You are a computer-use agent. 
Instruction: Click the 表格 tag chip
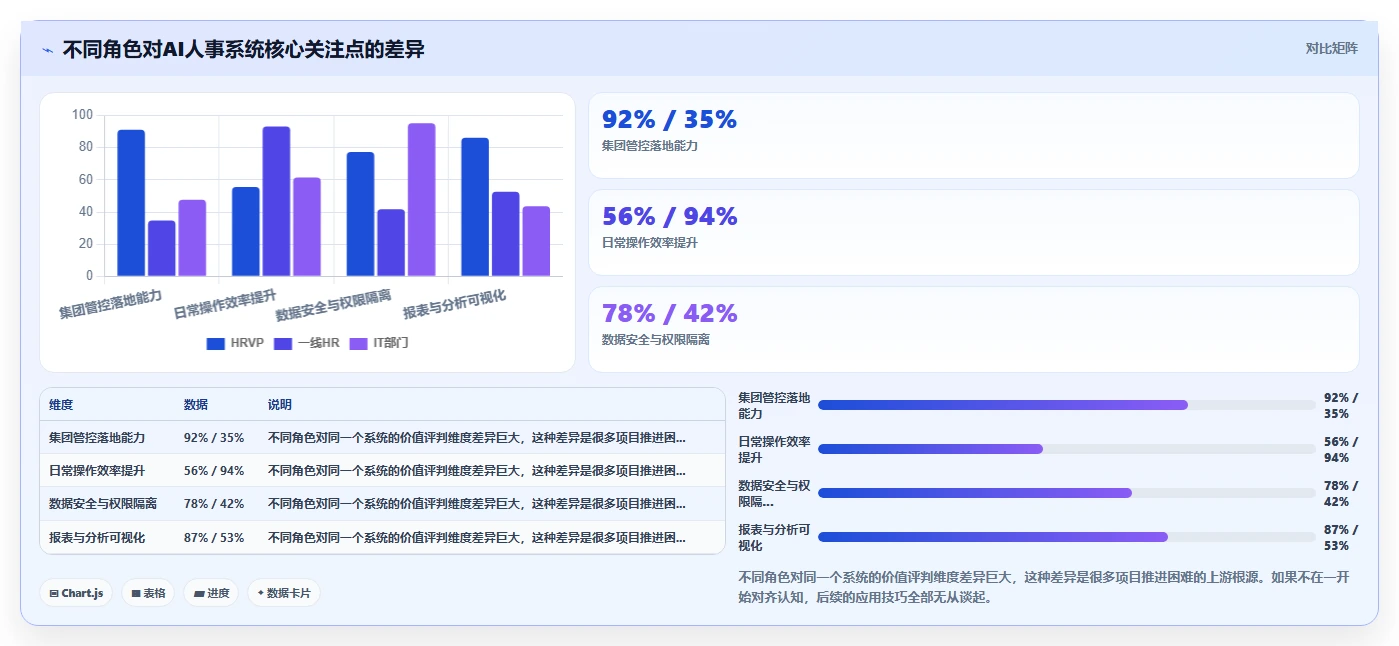point(148,593)
